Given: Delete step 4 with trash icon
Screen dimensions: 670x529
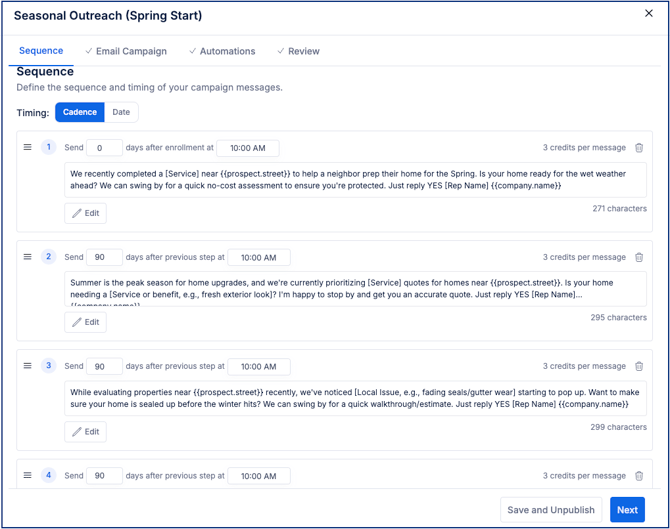Looking at the screenshot, I should (639, 476).
